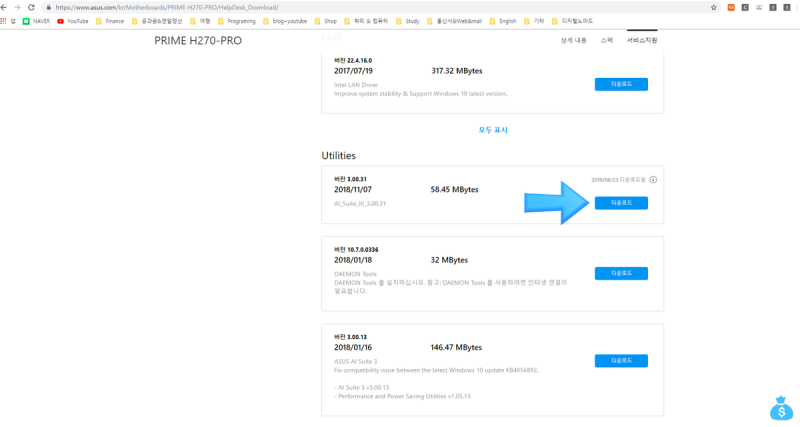Click the download info icon beside 2019/06/23
Image resolution: width=800 pixels, height=427 pixels.
(653, 180)
